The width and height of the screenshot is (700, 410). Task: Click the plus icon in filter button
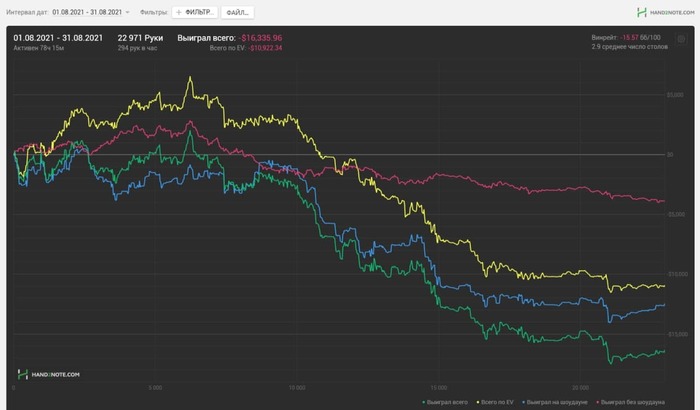[x=179, y=12]
